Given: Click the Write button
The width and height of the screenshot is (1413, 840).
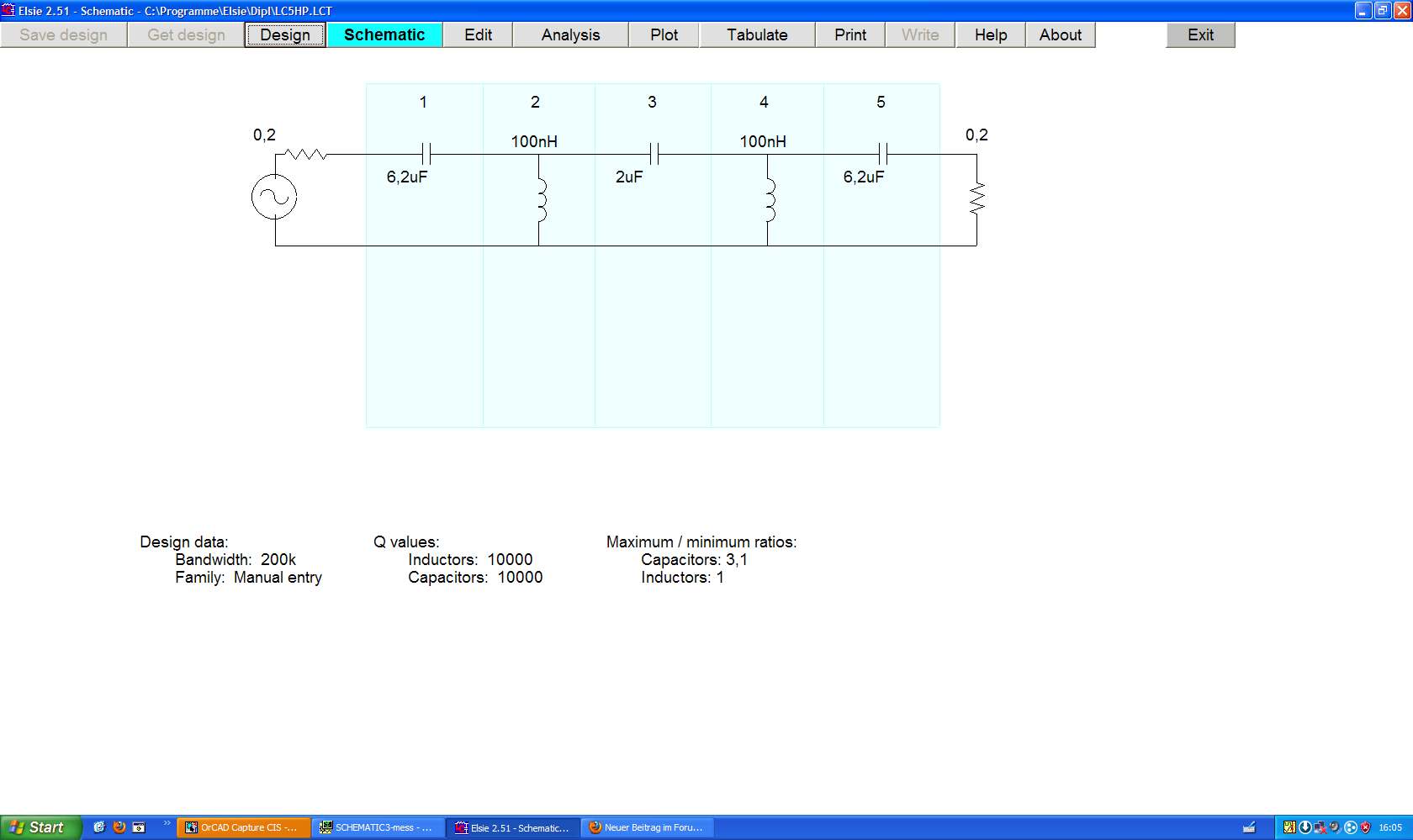Looking at the screenshot, I should (920, 34).
